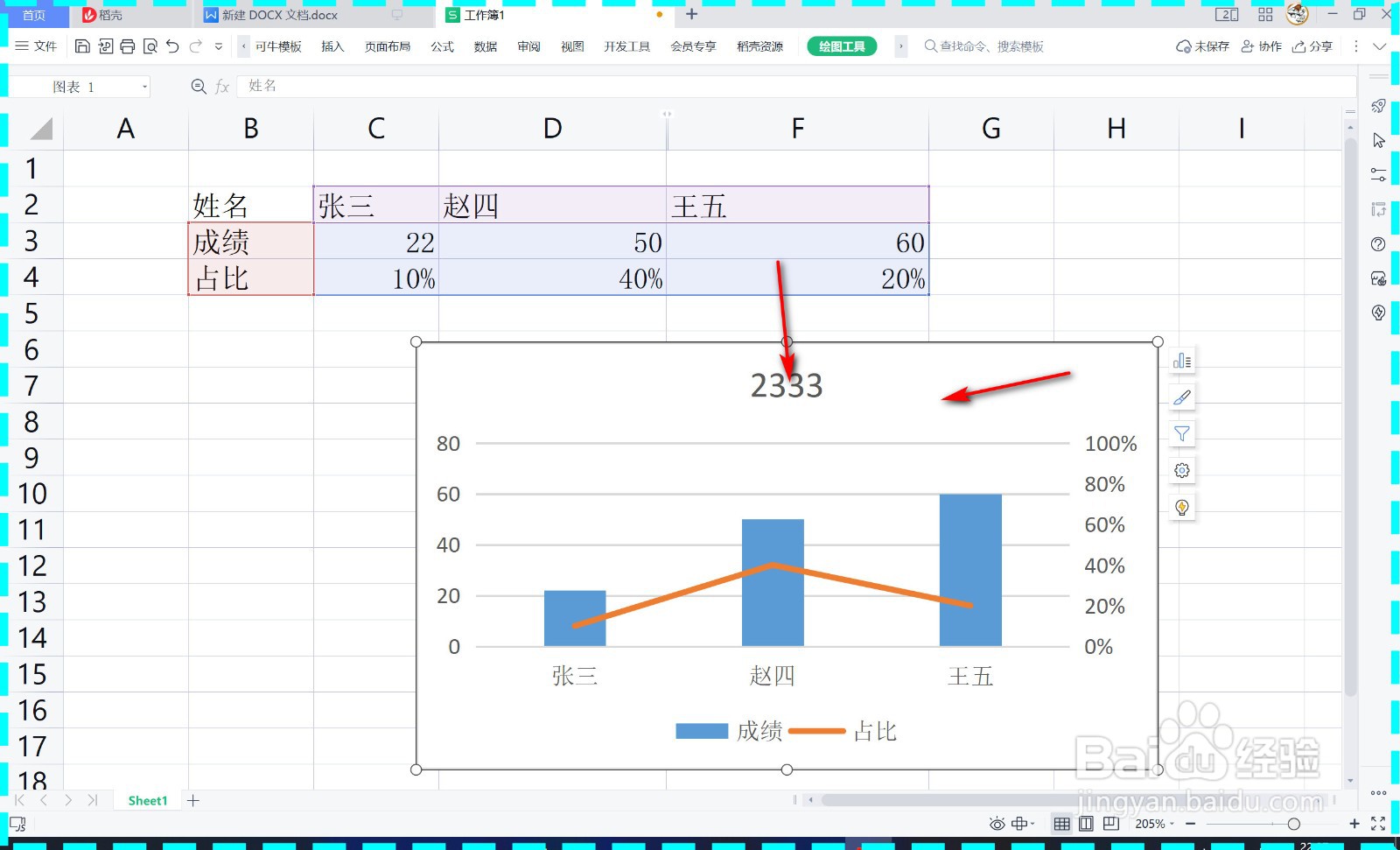The image size is (1400, 850).
Task: Open the 文件 menu
Action: click(x=37, y=46)
